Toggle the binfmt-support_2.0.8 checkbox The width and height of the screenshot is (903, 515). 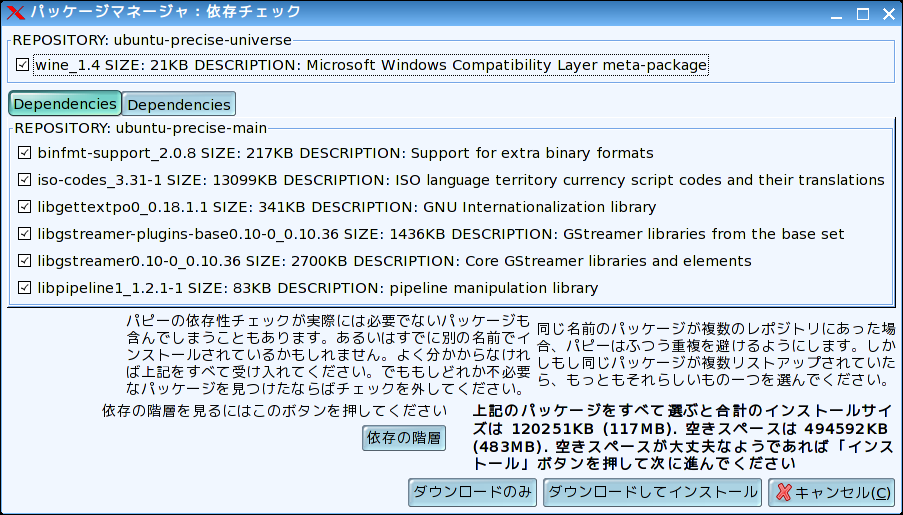tap(24, 153)
